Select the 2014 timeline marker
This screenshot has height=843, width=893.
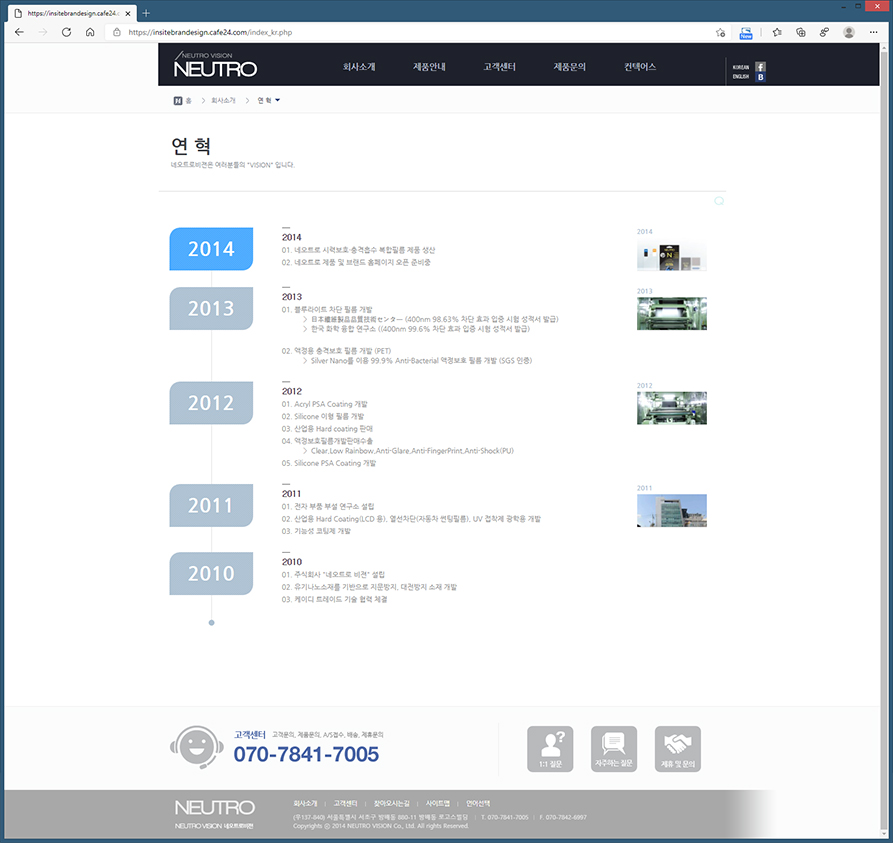[x=211, y=249]
